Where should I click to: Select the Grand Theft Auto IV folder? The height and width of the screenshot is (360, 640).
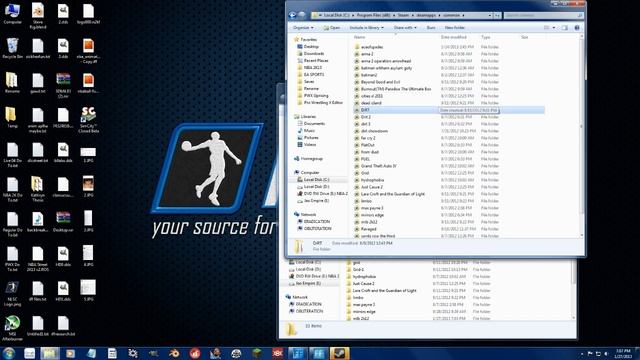tap(379, 166)
